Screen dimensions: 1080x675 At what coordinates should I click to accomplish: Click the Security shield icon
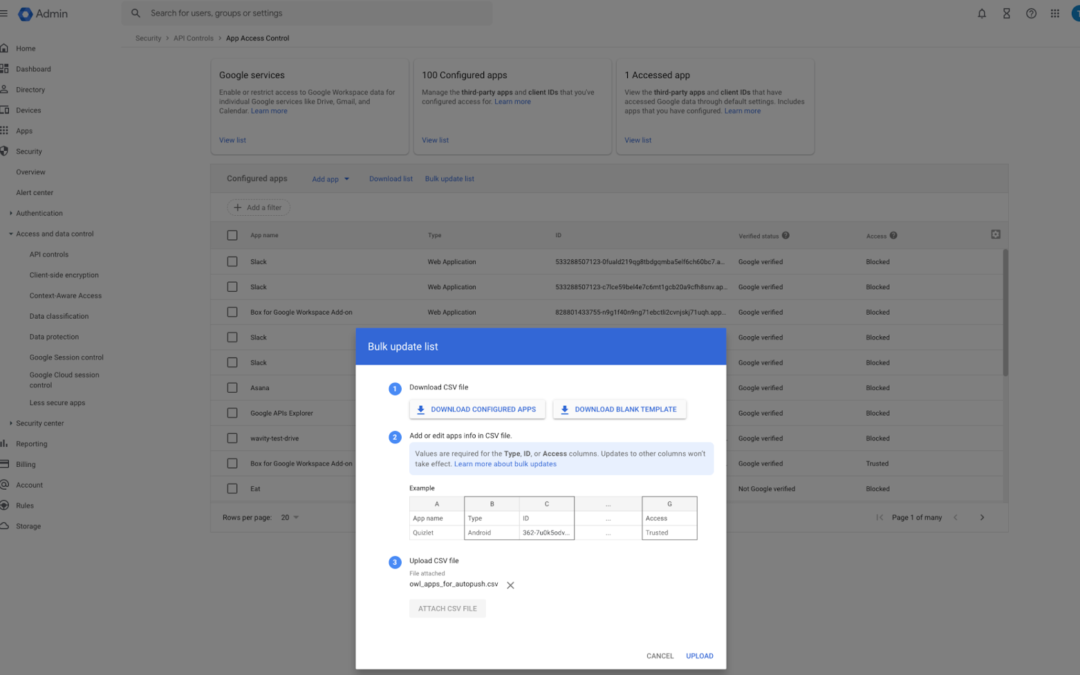point(4,152)
